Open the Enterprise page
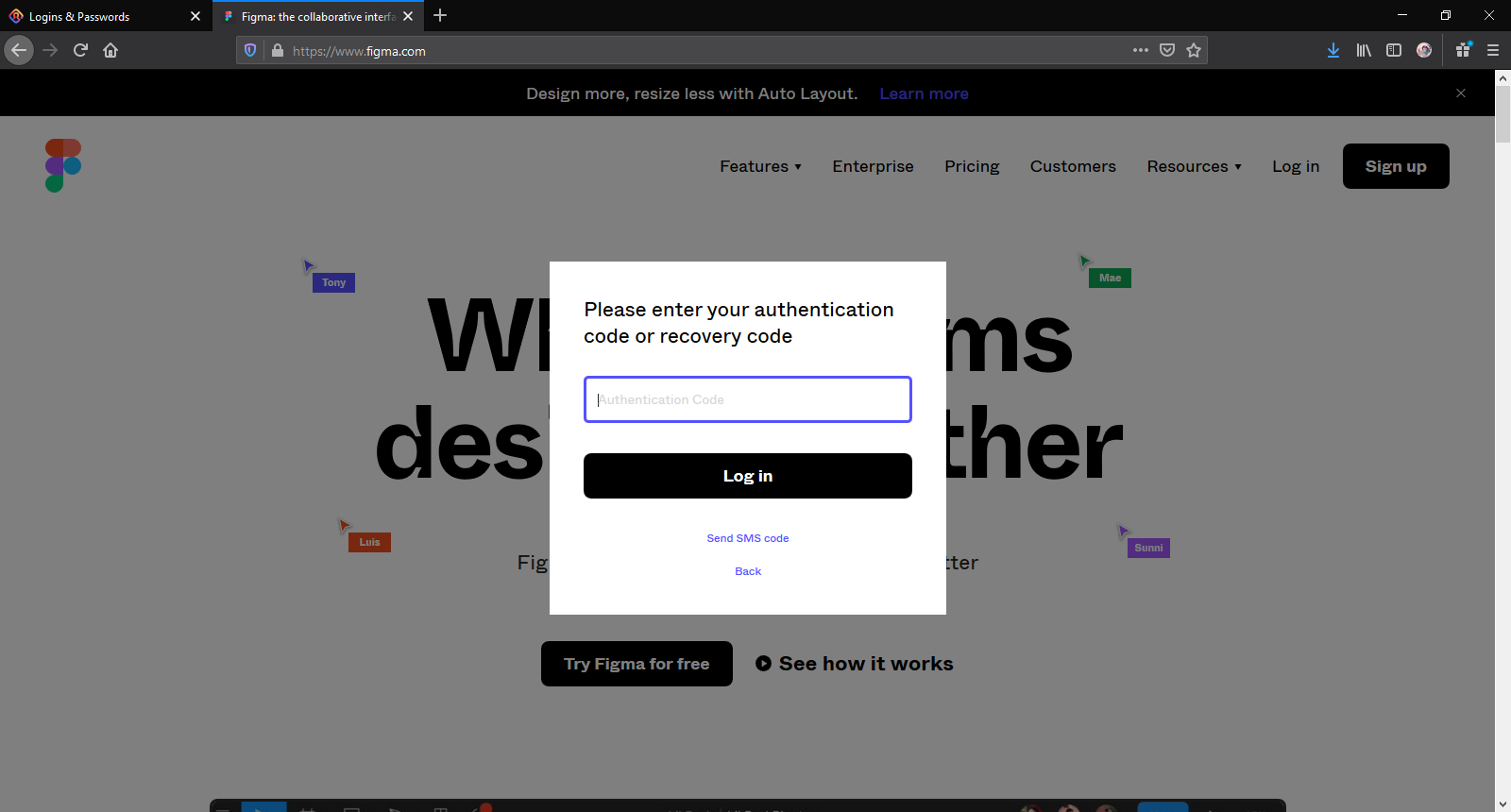The width and height of the screenshot is (1511, 812). click(873, 166)
